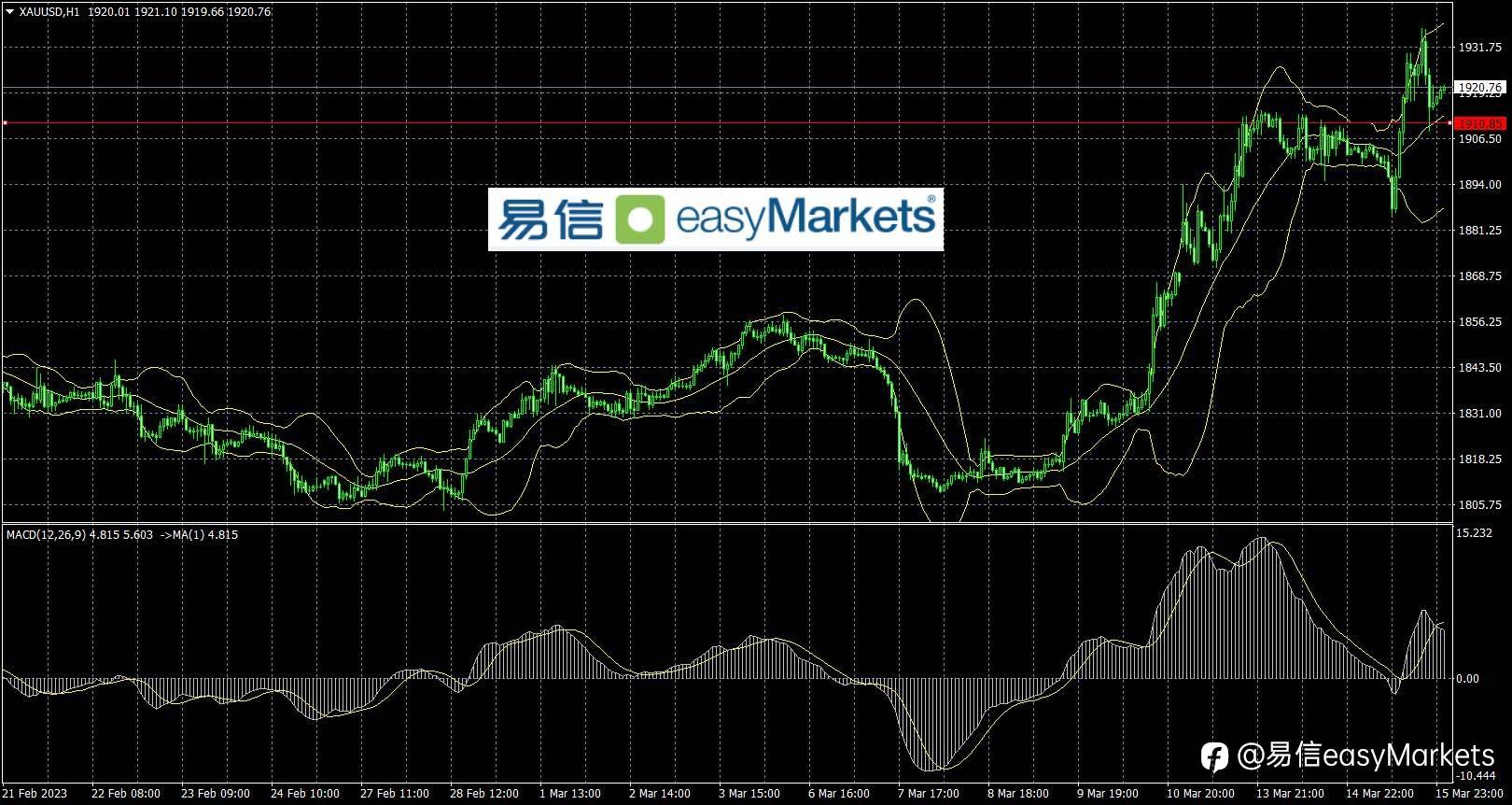This screenshot has width=1512, height=805.
Task: Click the 6 Mar 16:00 time label
Action: pyautogui.click(x=839, y=794)
